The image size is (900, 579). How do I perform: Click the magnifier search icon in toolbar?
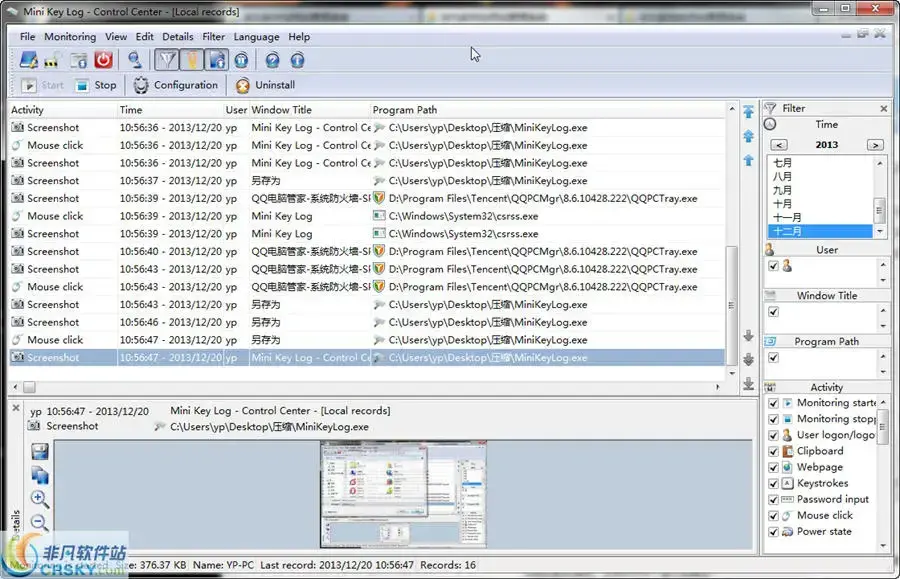(134, 60)
